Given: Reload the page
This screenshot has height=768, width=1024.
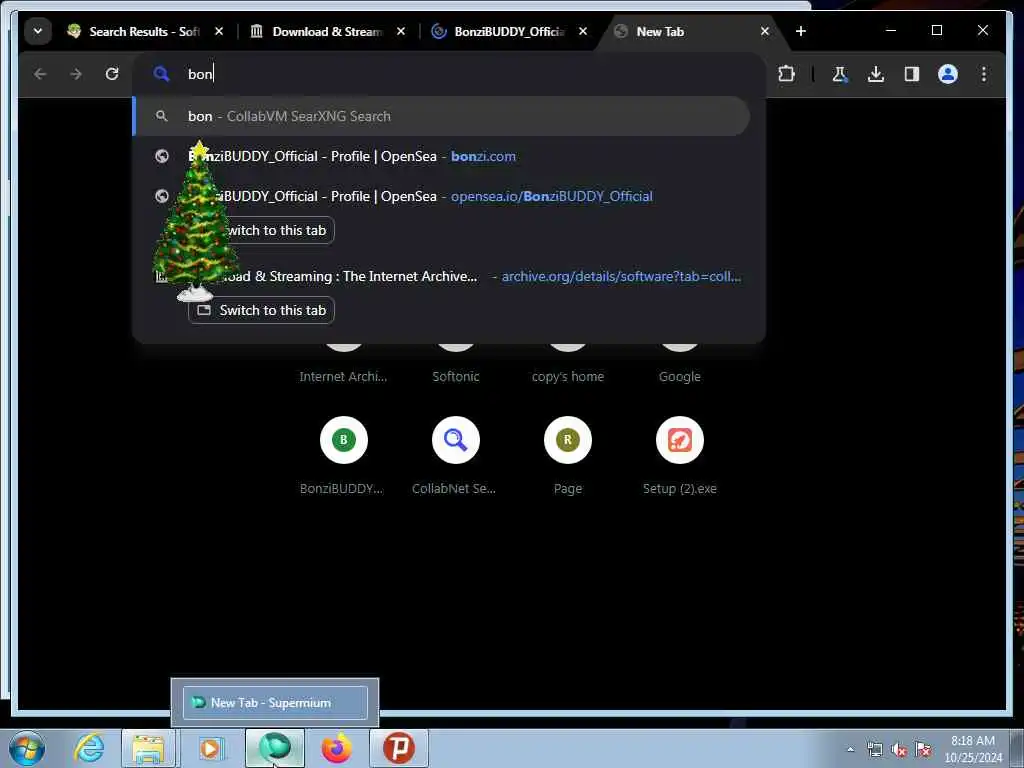Looking at the screenshot, I should click(112, 74).
